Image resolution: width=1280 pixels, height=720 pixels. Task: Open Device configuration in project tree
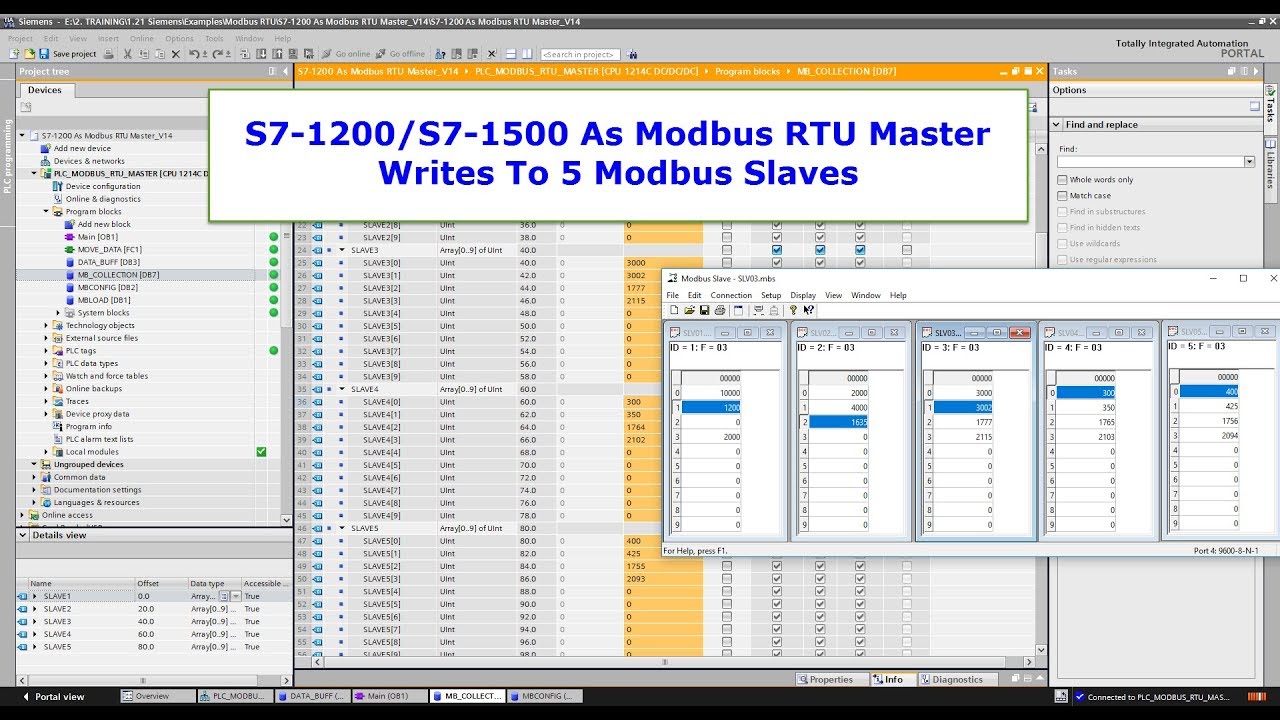[103, 186]
